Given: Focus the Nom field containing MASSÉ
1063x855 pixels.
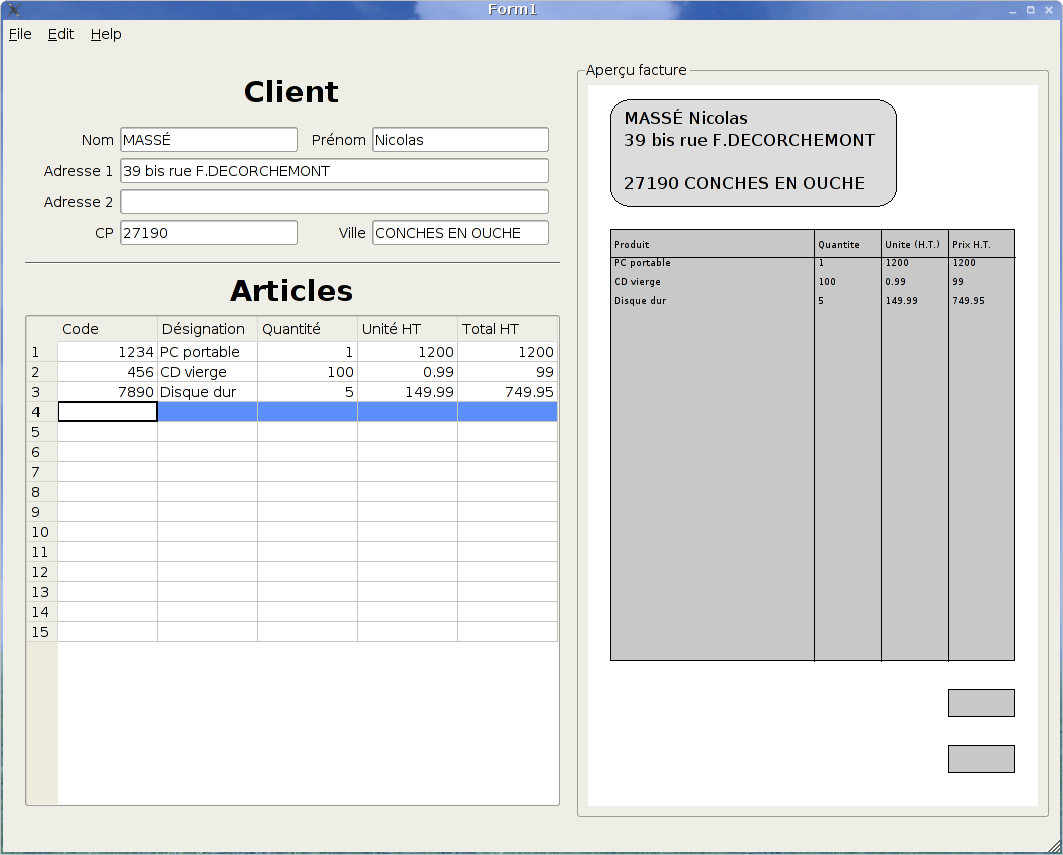Looking at the screenshot, I should click(x=208, y=140).
